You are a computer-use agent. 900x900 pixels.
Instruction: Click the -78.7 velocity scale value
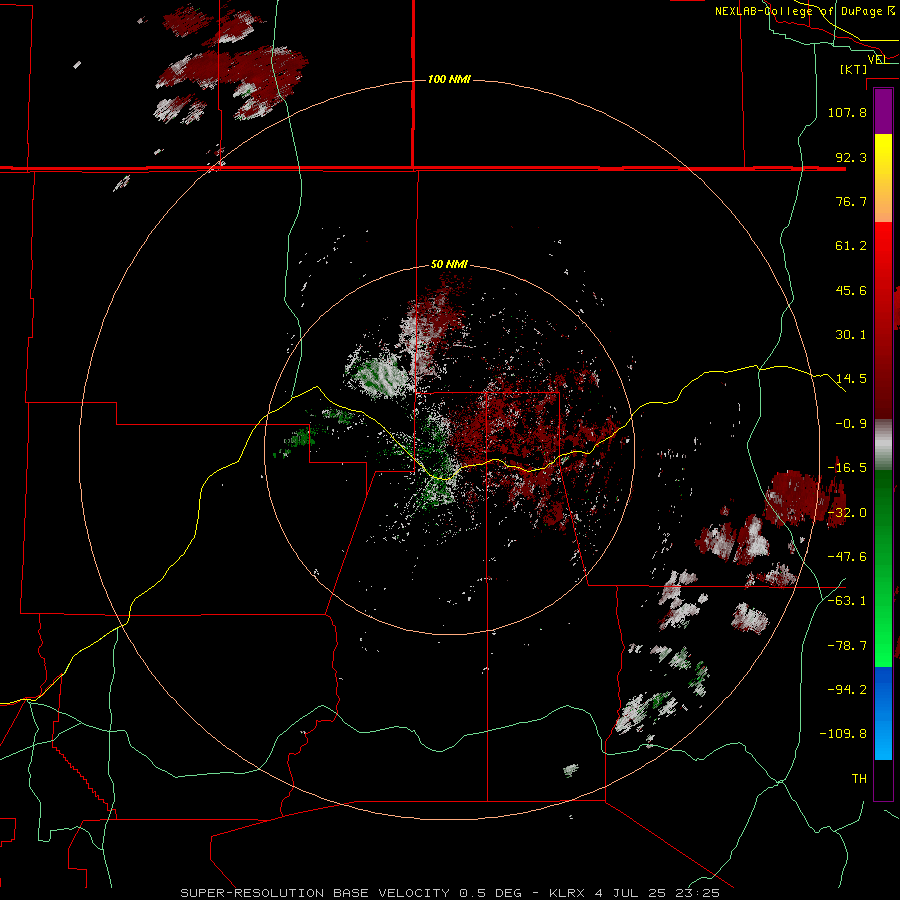click(847, 646)
